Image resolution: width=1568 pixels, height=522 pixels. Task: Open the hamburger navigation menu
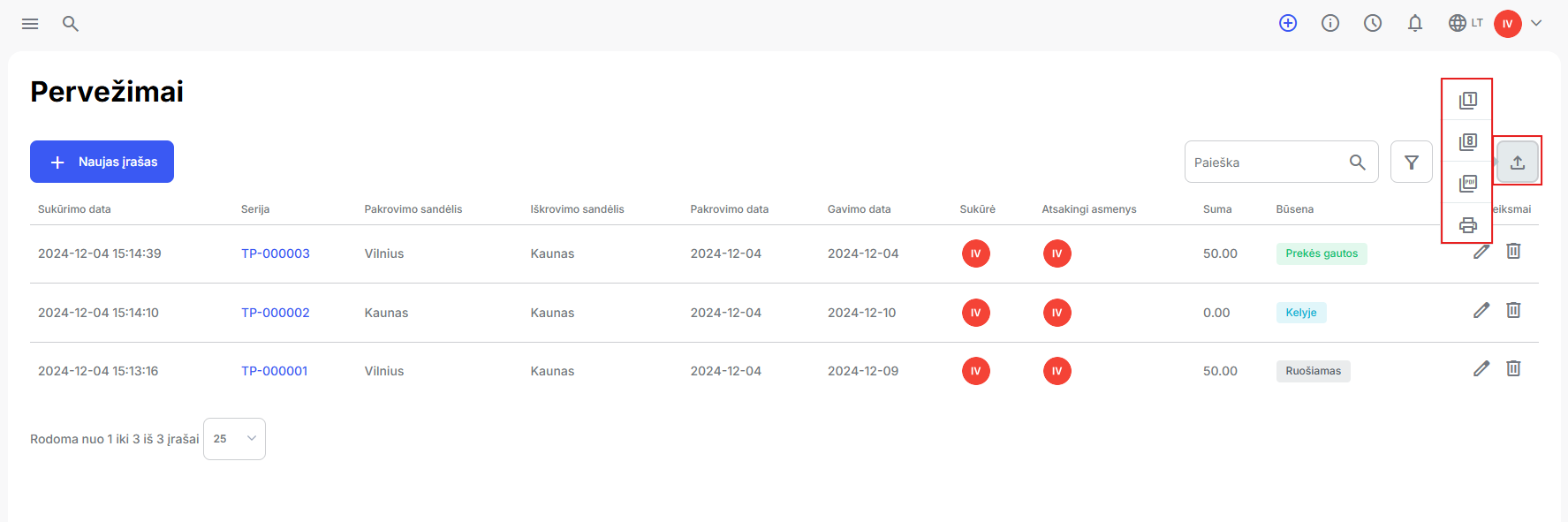[x=30, y=24]
